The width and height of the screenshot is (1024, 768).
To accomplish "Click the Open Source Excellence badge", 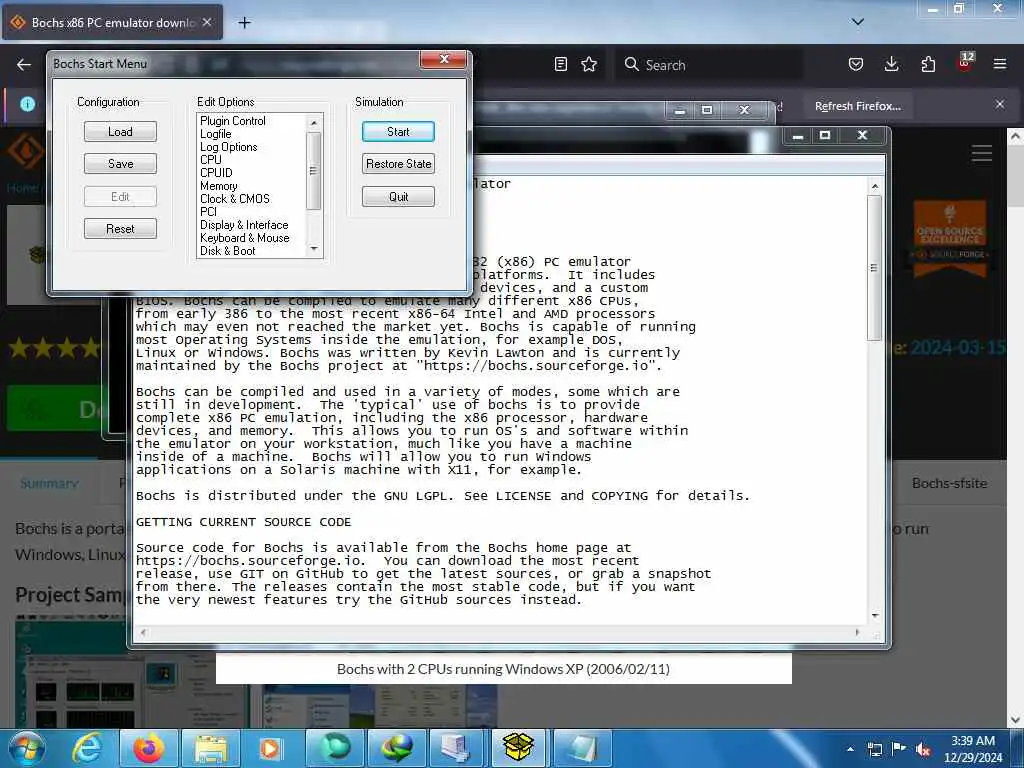I will [x=950, y=237].
